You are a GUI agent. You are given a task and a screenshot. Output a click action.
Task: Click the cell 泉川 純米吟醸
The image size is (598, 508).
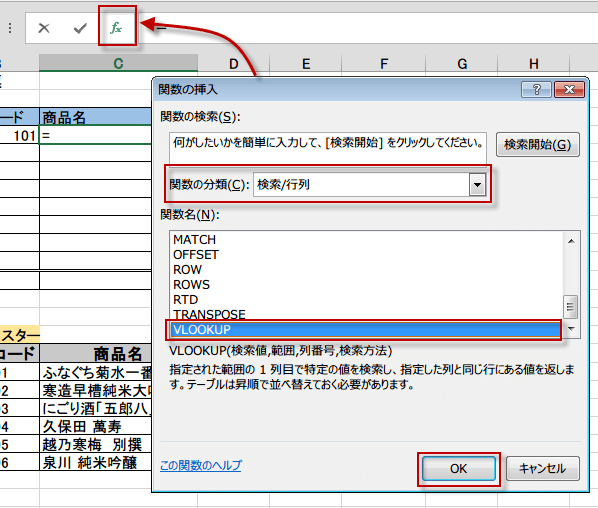click(x=96, y=462)
